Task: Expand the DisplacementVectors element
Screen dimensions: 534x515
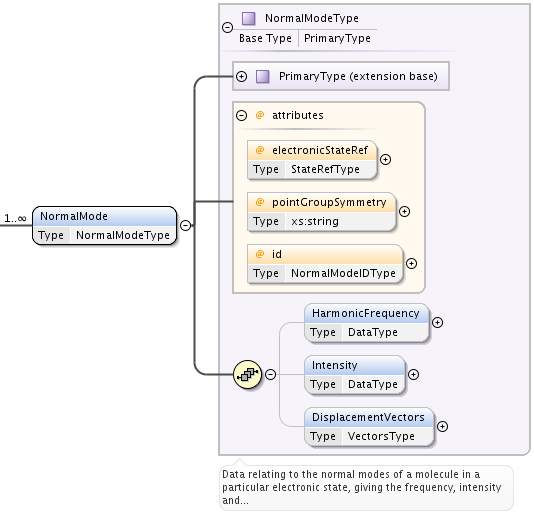Action: (442, 426)
